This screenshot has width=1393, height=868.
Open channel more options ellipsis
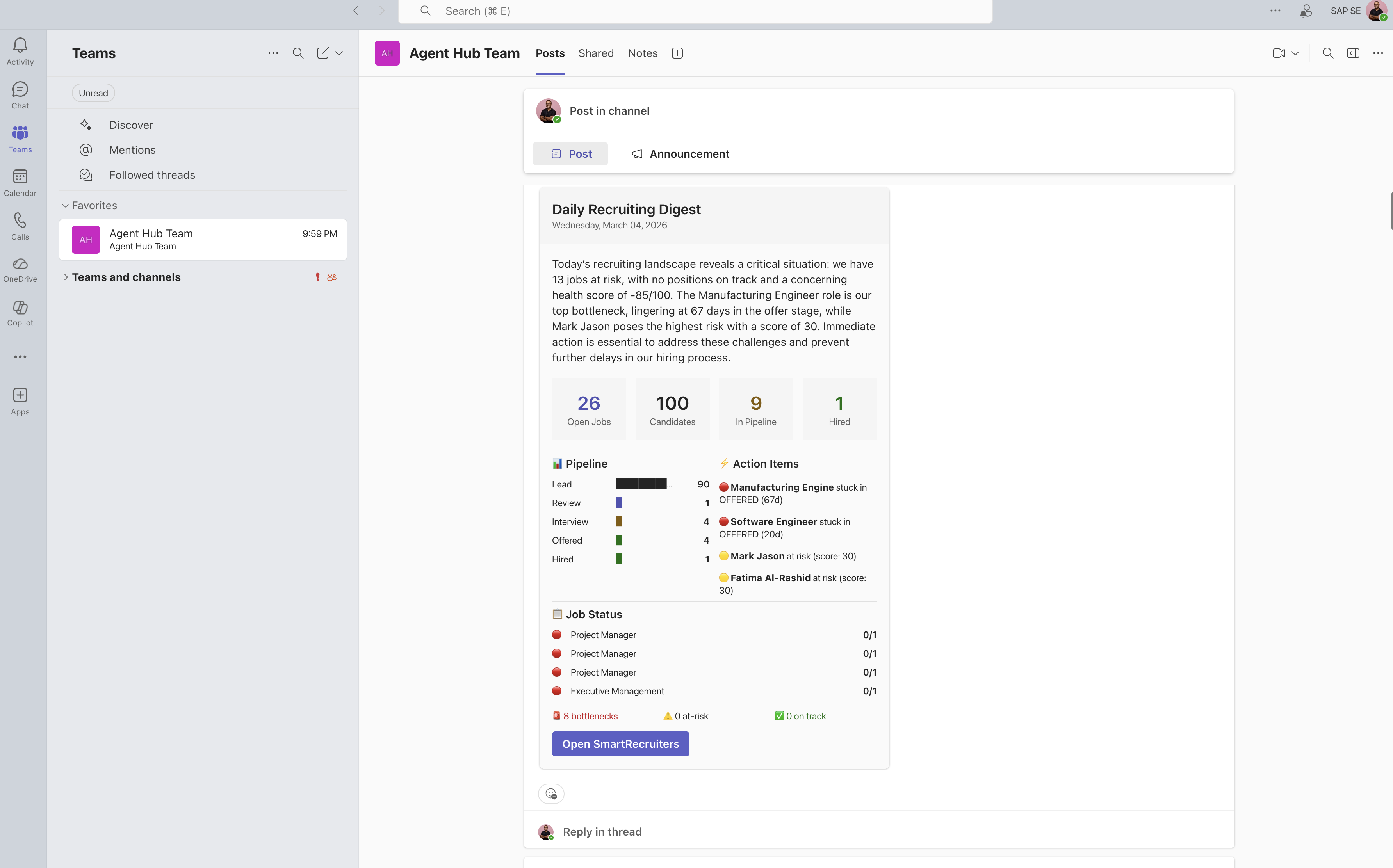pos(1377,53)
